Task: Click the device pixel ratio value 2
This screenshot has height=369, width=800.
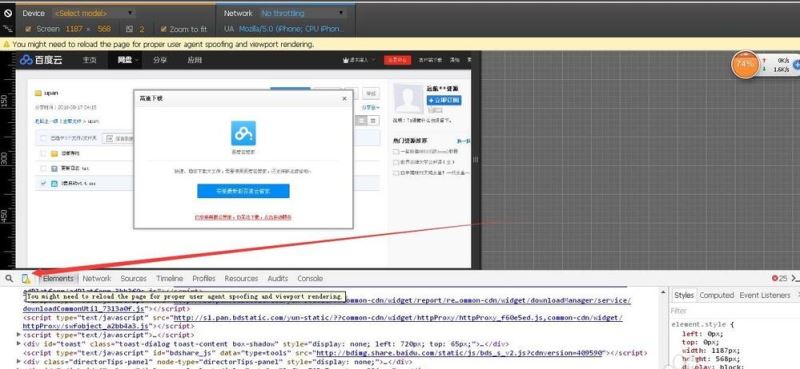Action: tap(142, 30)
